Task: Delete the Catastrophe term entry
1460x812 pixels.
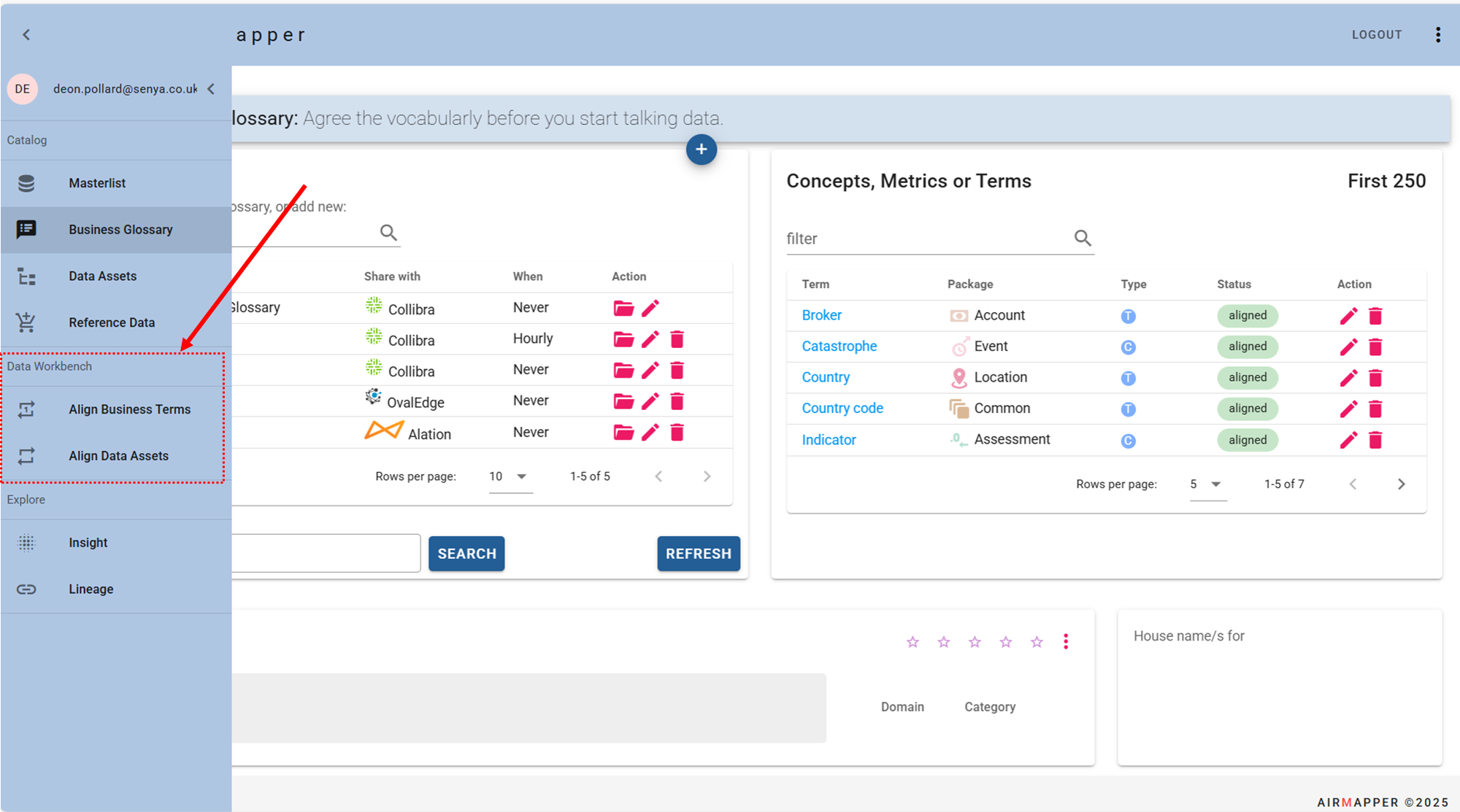Action: coord(1375,347)
